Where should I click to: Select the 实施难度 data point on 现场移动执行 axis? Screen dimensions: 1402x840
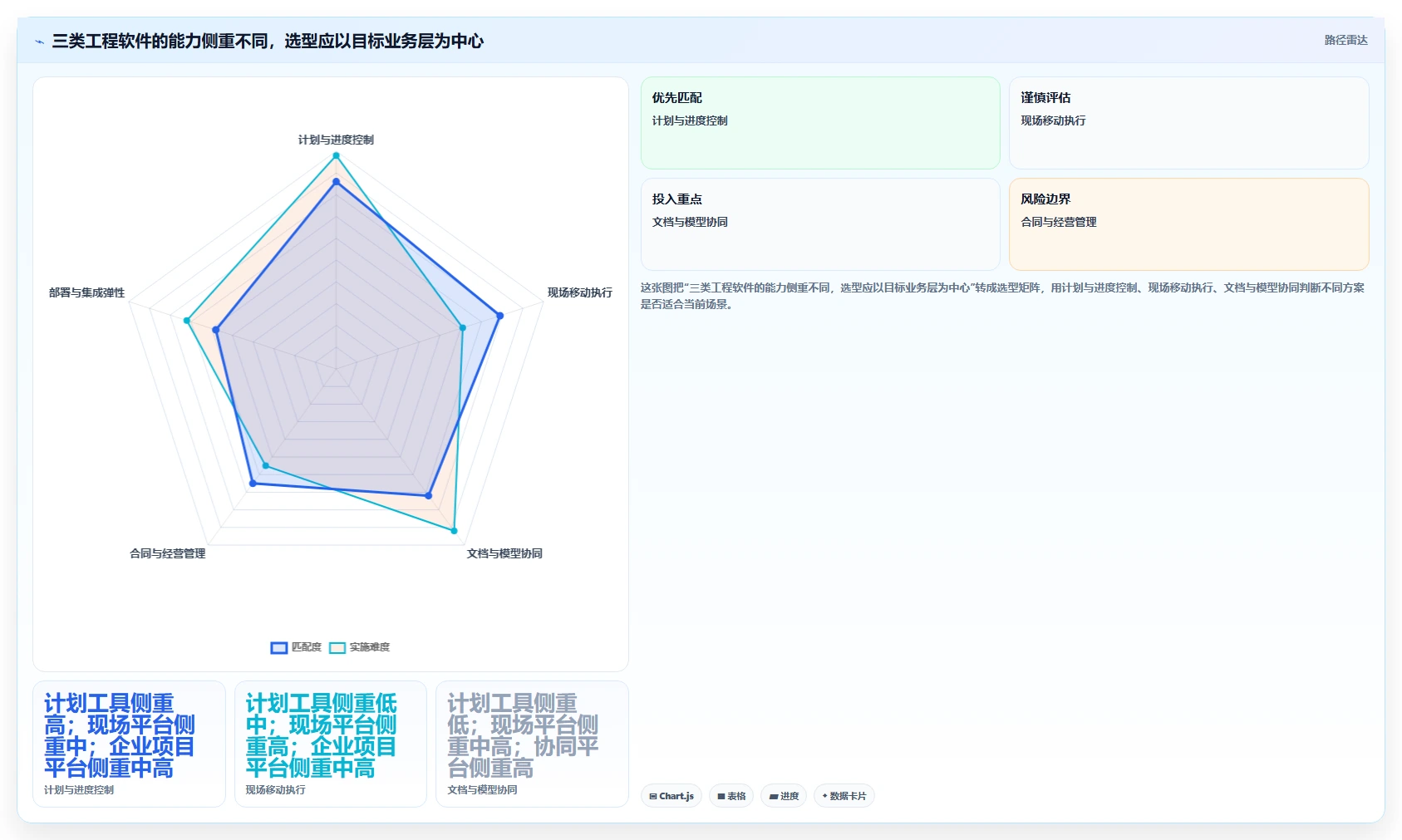(x=463, y=328)
